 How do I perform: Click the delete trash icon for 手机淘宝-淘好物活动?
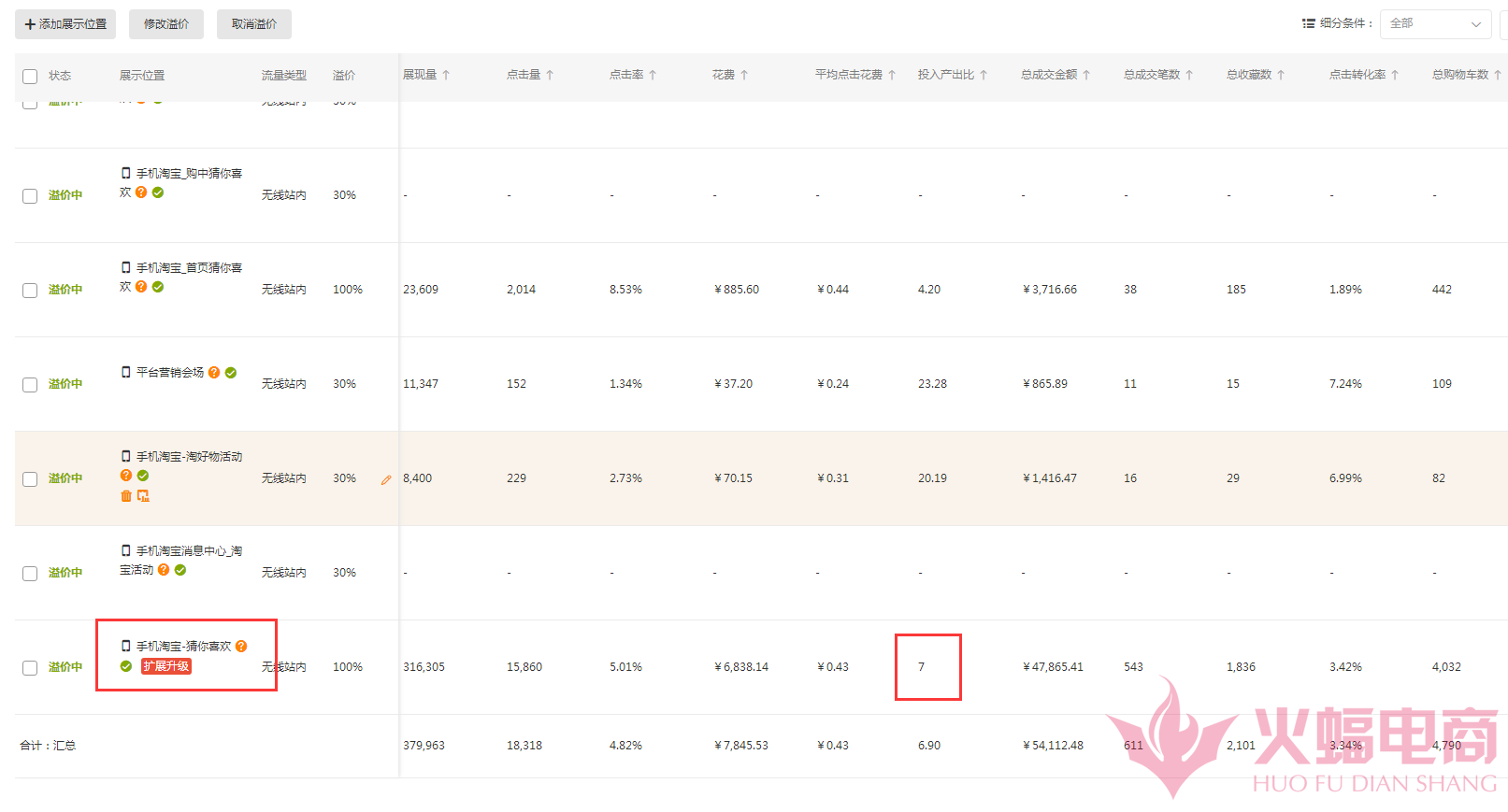[x=126, y=496]
